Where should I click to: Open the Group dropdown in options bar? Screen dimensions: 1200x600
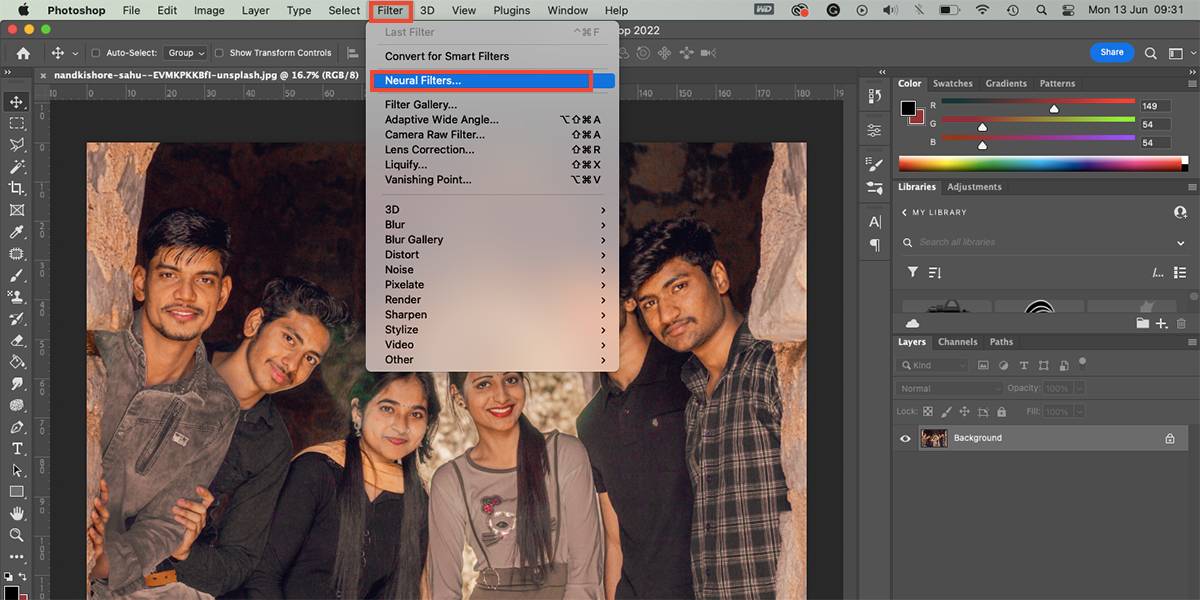[x=186, y=53]
